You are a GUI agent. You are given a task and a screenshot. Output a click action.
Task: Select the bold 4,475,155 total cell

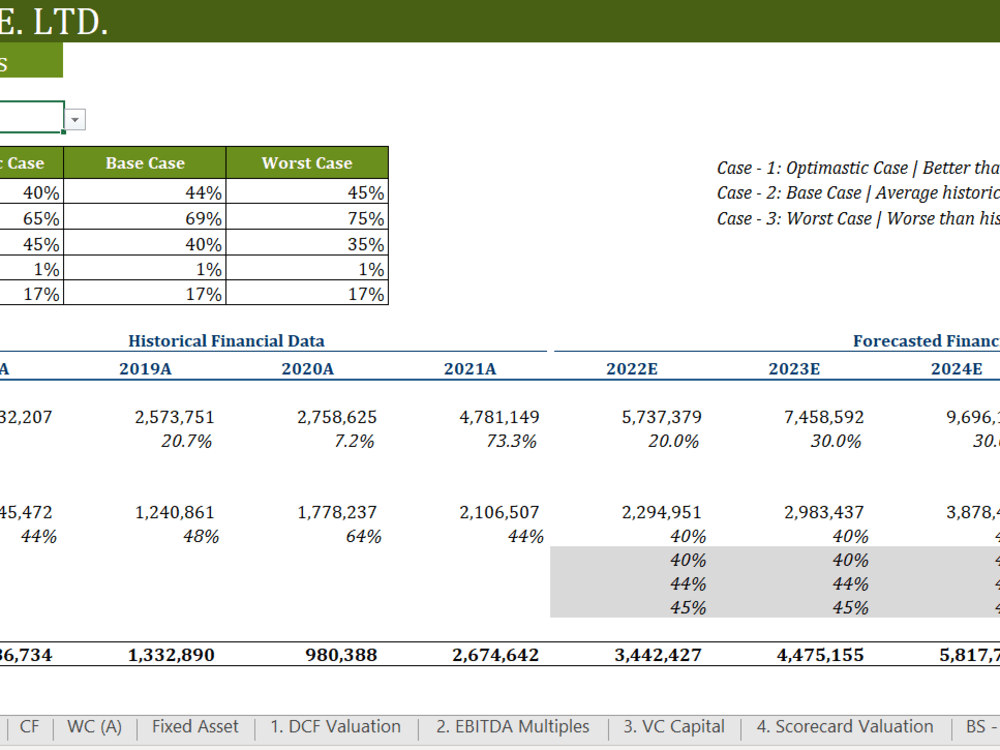(x=820, y=655)
